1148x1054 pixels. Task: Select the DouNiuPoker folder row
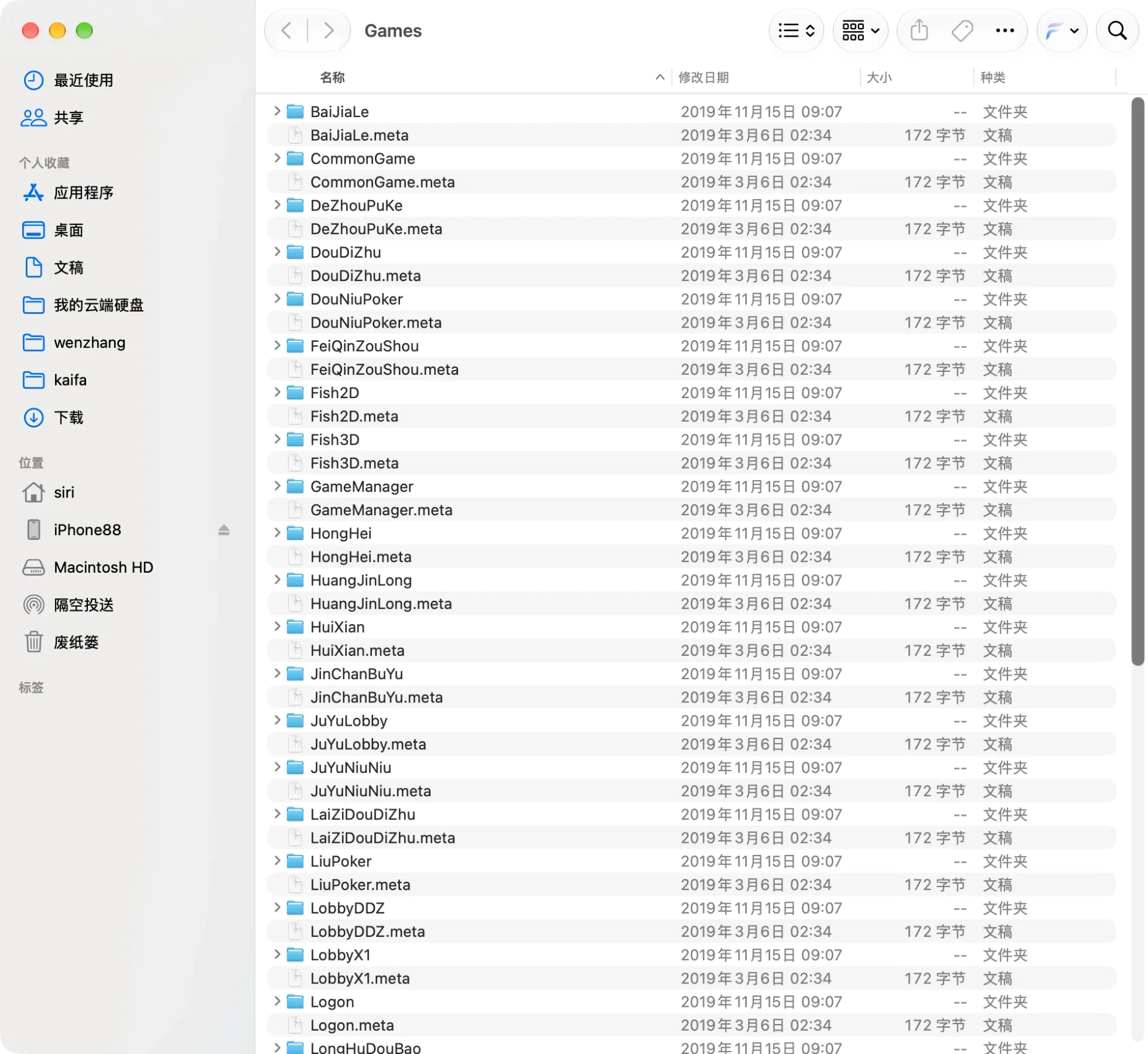(692, 300)
